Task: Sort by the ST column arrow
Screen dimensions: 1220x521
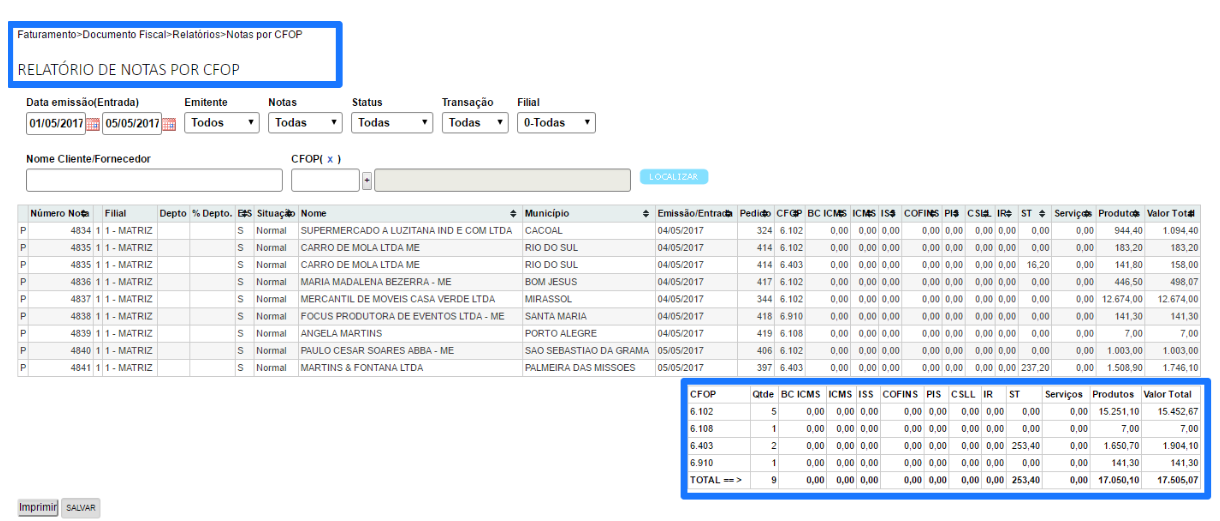Action: click(1042, 214)
